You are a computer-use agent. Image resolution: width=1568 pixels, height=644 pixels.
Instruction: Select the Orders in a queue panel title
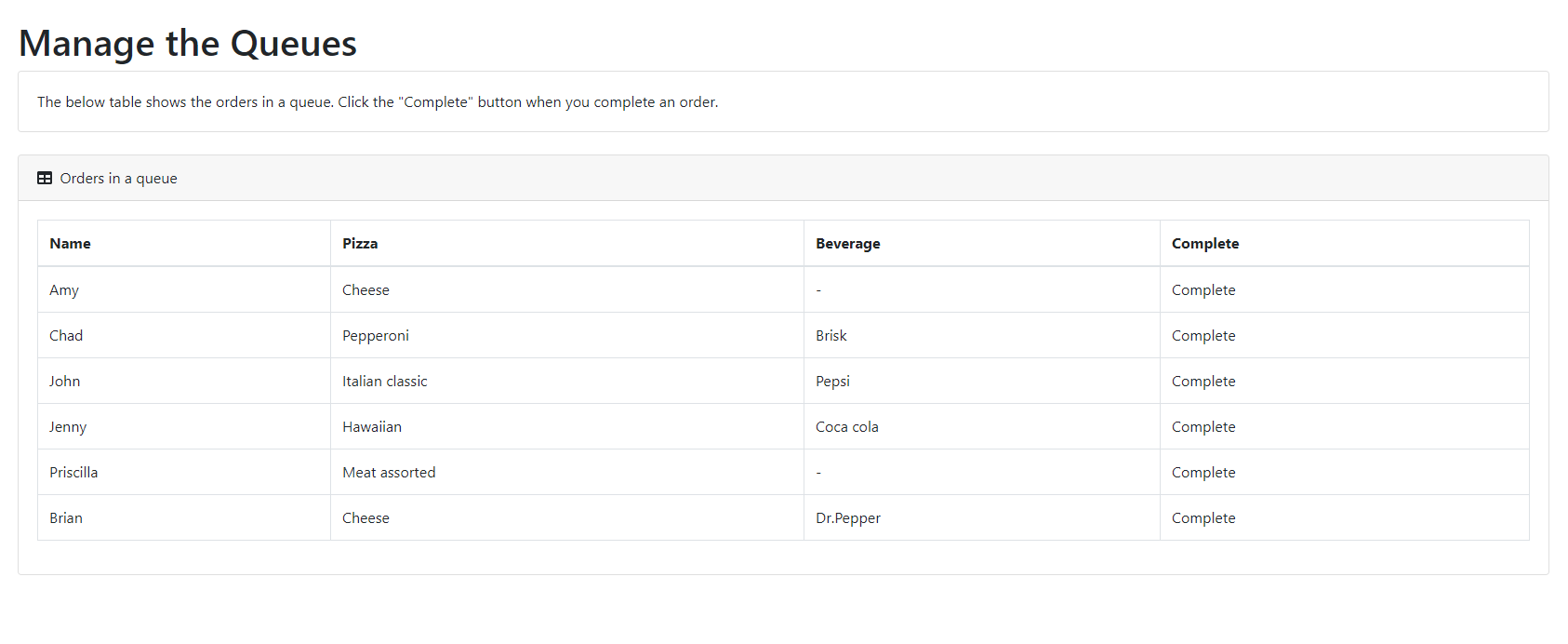point(118,179)
